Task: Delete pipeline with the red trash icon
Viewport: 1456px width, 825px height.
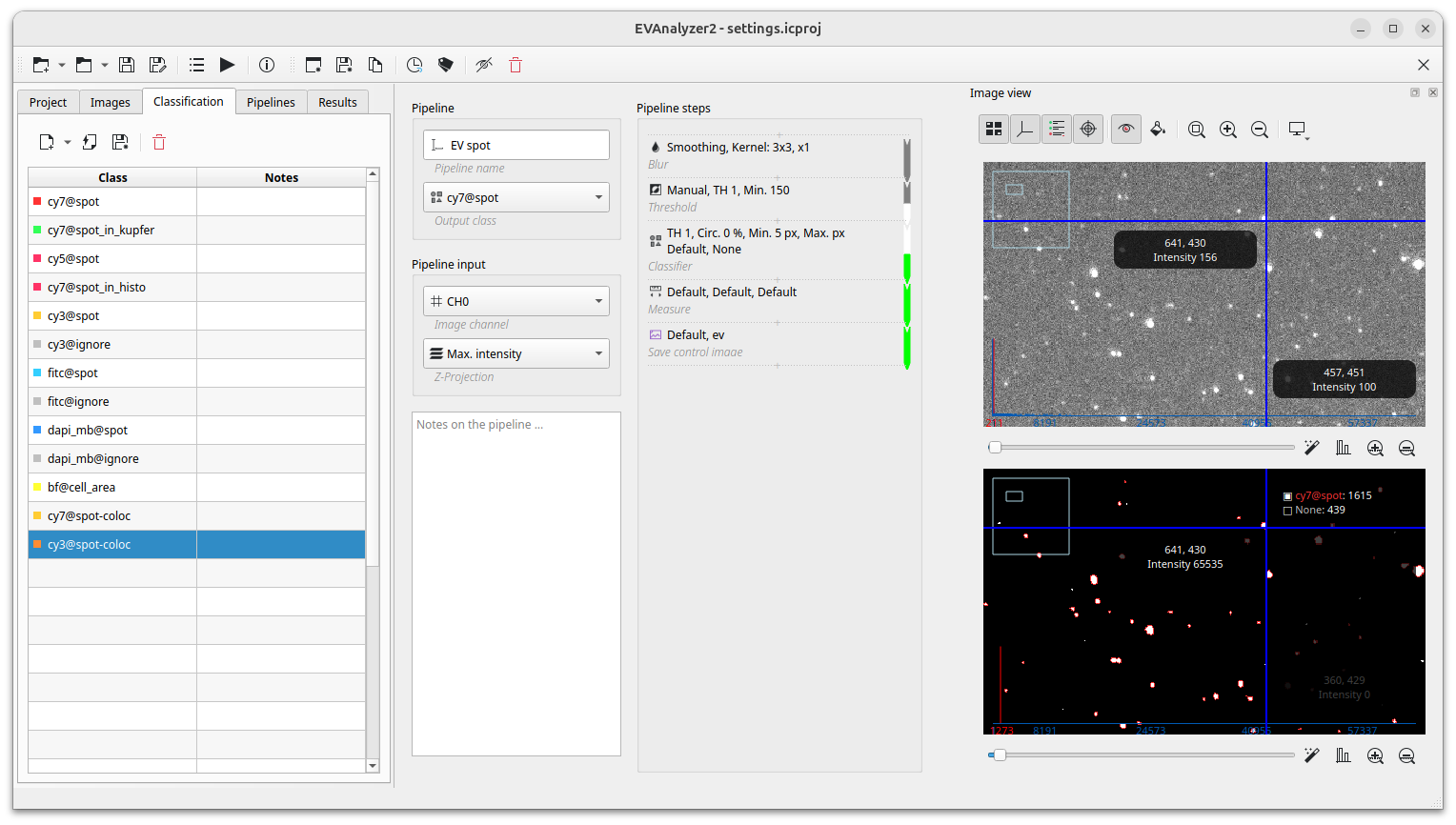Action: point(516,65)
